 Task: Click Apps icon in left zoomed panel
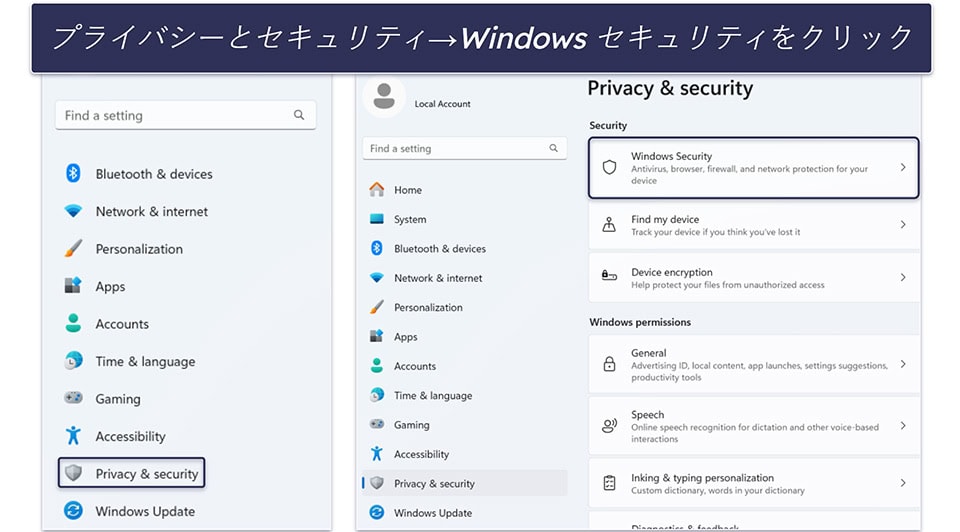pos(73,285)
